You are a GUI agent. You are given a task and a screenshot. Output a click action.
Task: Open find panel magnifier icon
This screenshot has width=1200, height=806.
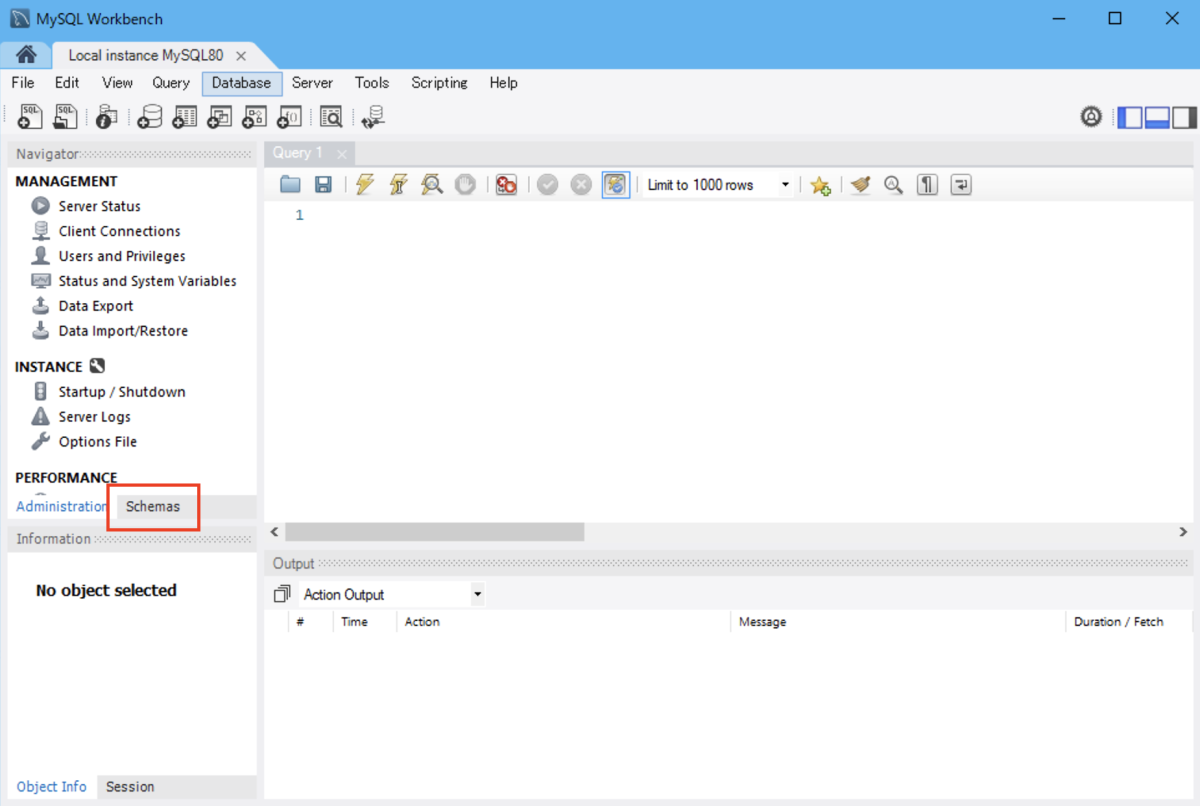893,185
